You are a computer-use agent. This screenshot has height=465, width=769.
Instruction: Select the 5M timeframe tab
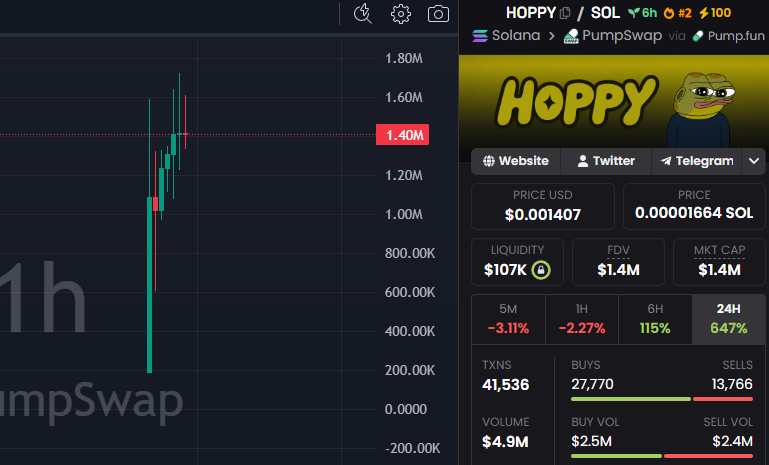pos(508,319)
